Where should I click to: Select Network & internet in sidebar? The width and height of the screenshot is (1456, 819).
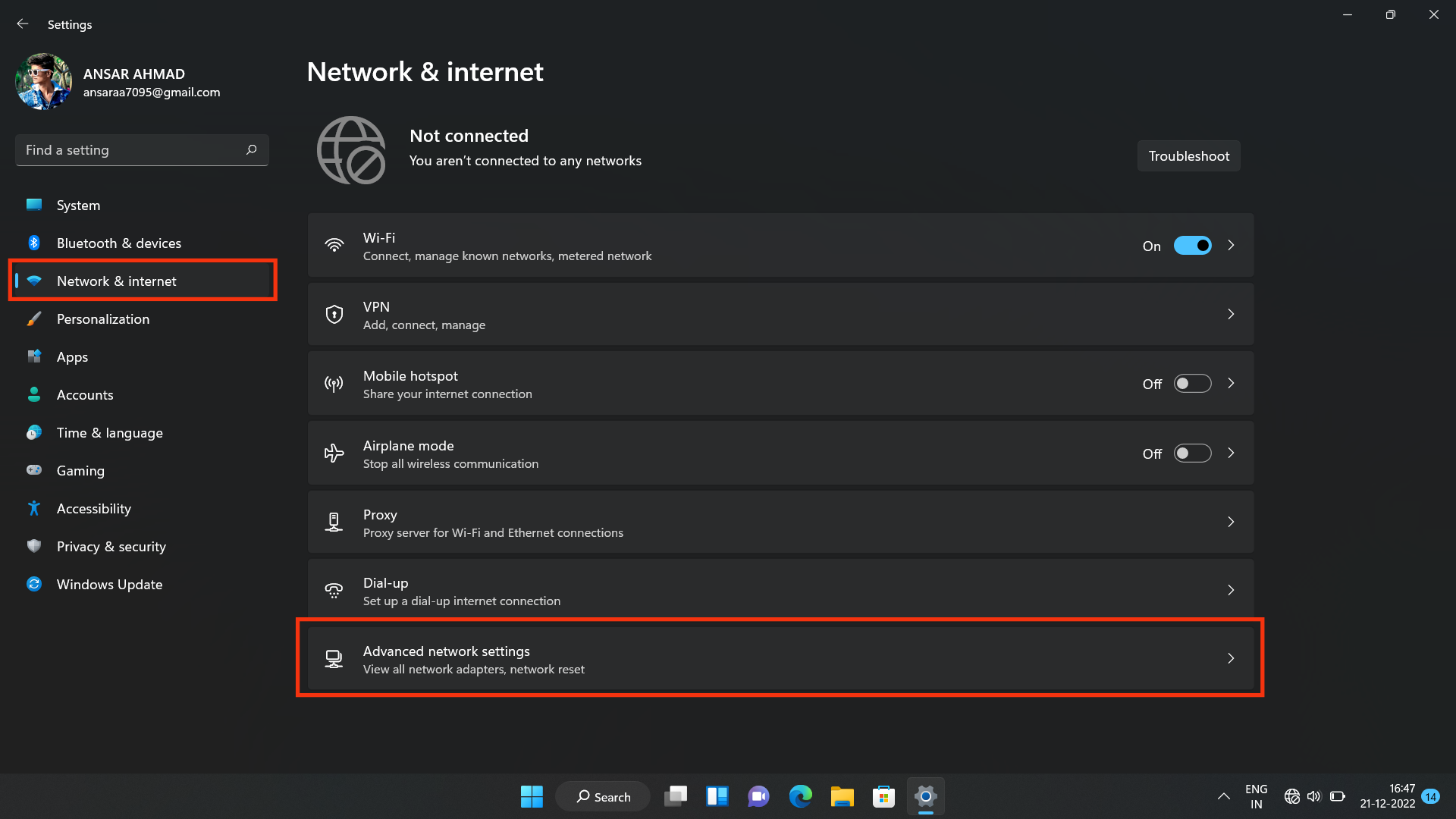(143, 281)
